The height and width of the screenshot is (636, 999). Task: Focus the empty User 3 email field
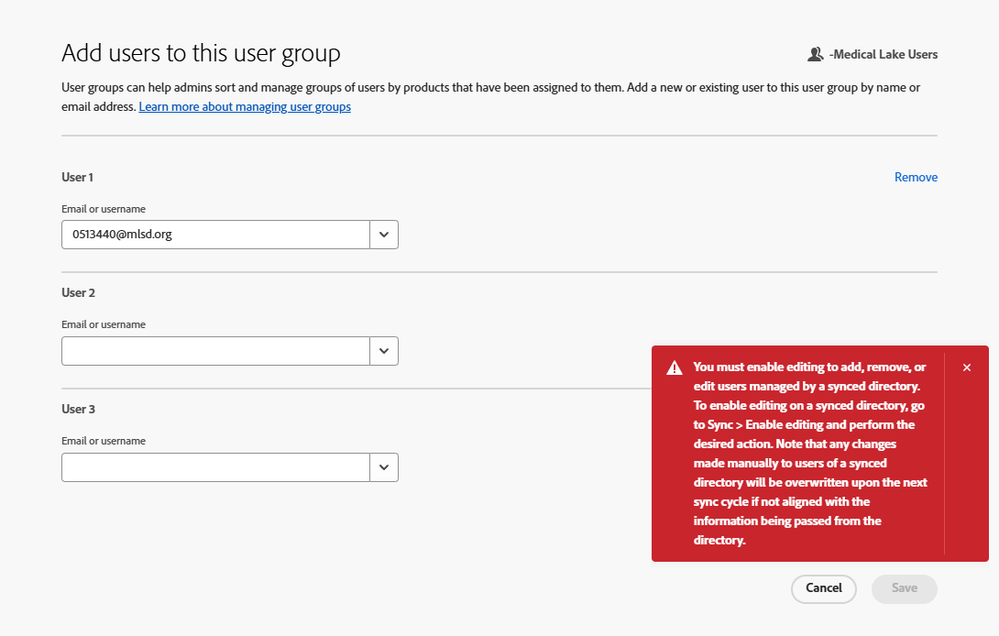pos(215,467)
